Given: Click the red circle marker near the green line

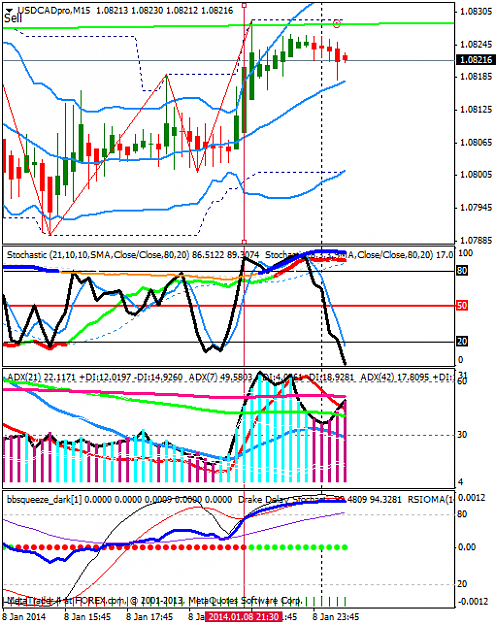Looking at the screenshot, I should tap(337, 24).
